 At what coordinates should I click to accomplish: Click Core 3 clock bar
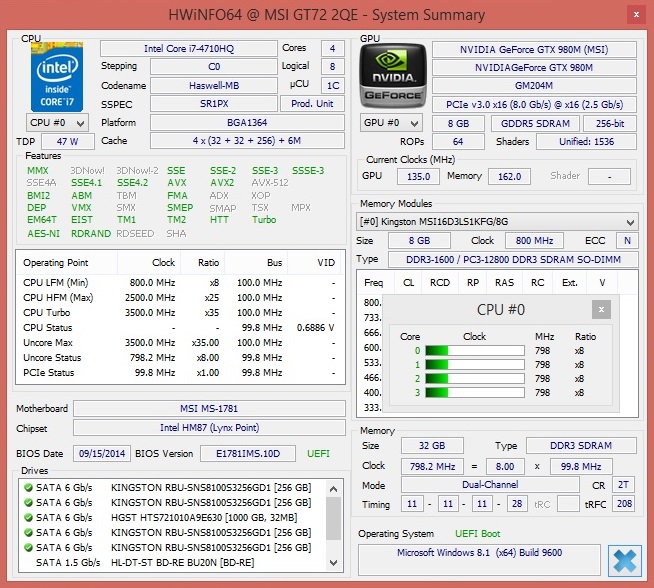(475, 392)
